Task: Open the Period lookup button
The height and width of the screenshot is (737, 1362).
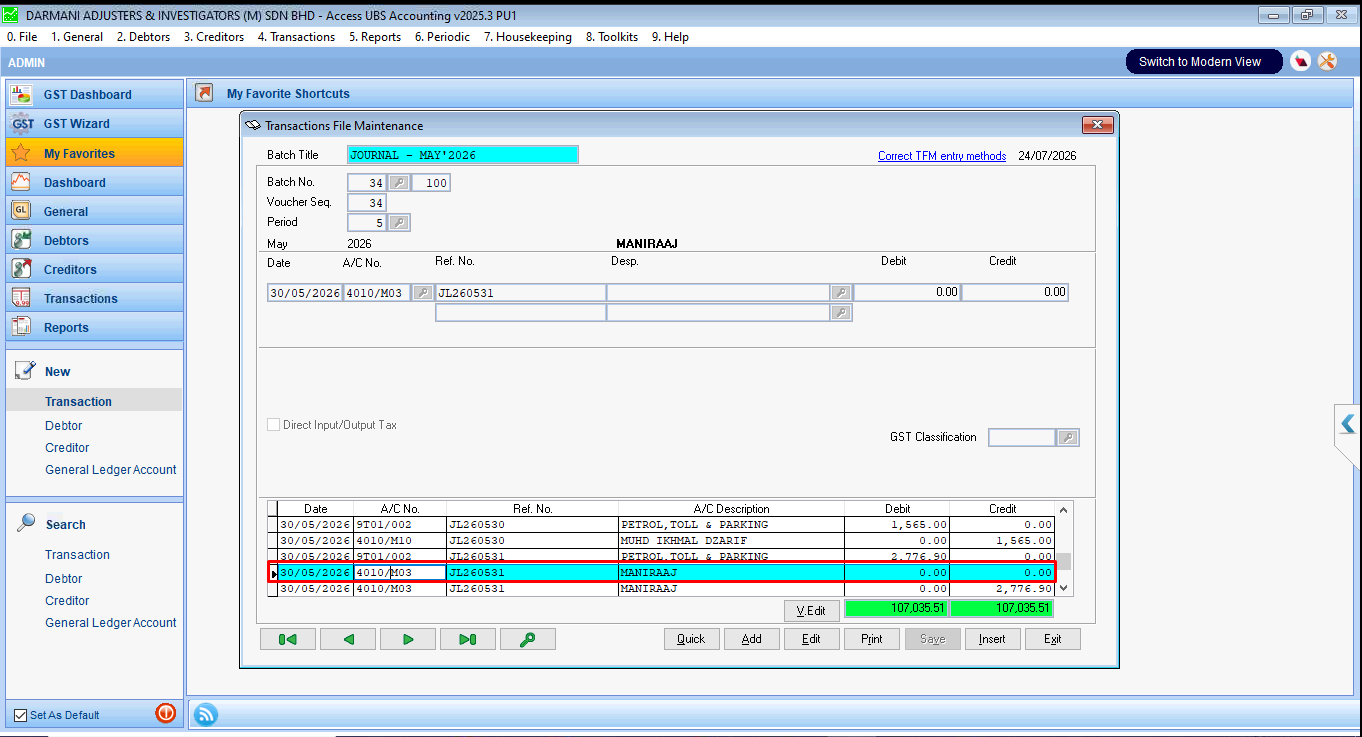Action: click(x=398, y=223)
